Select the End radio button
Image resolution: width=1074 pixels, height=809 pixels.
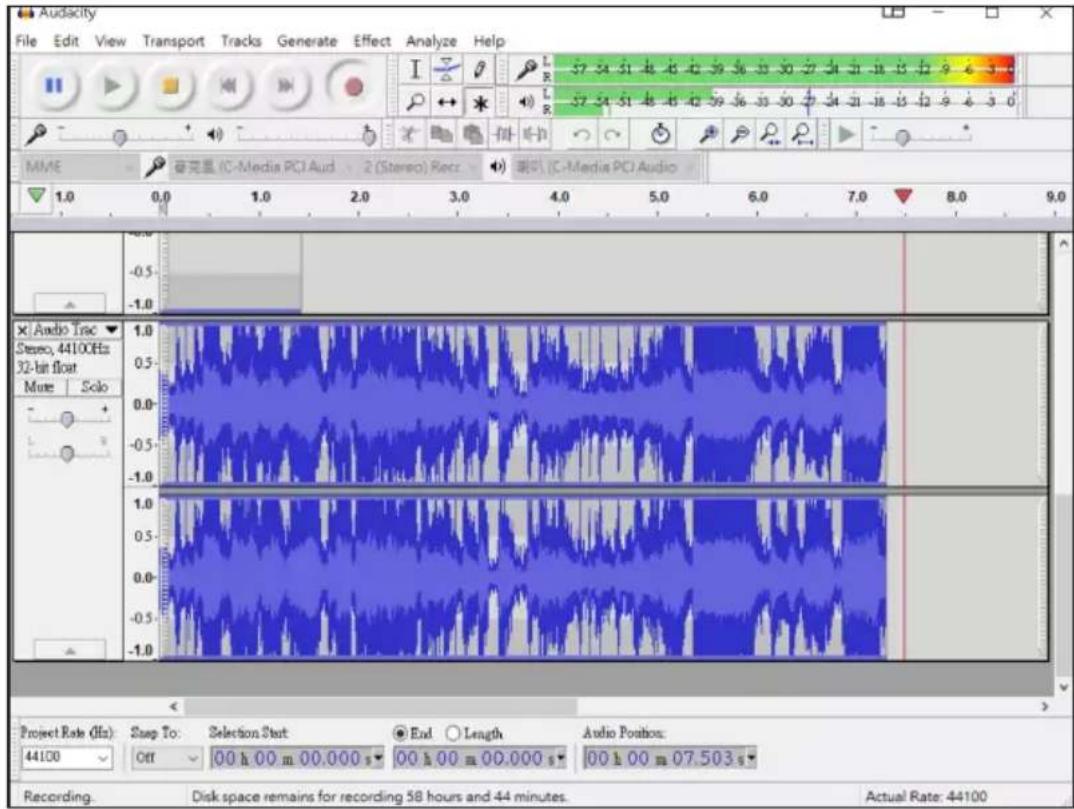[400, 734]
